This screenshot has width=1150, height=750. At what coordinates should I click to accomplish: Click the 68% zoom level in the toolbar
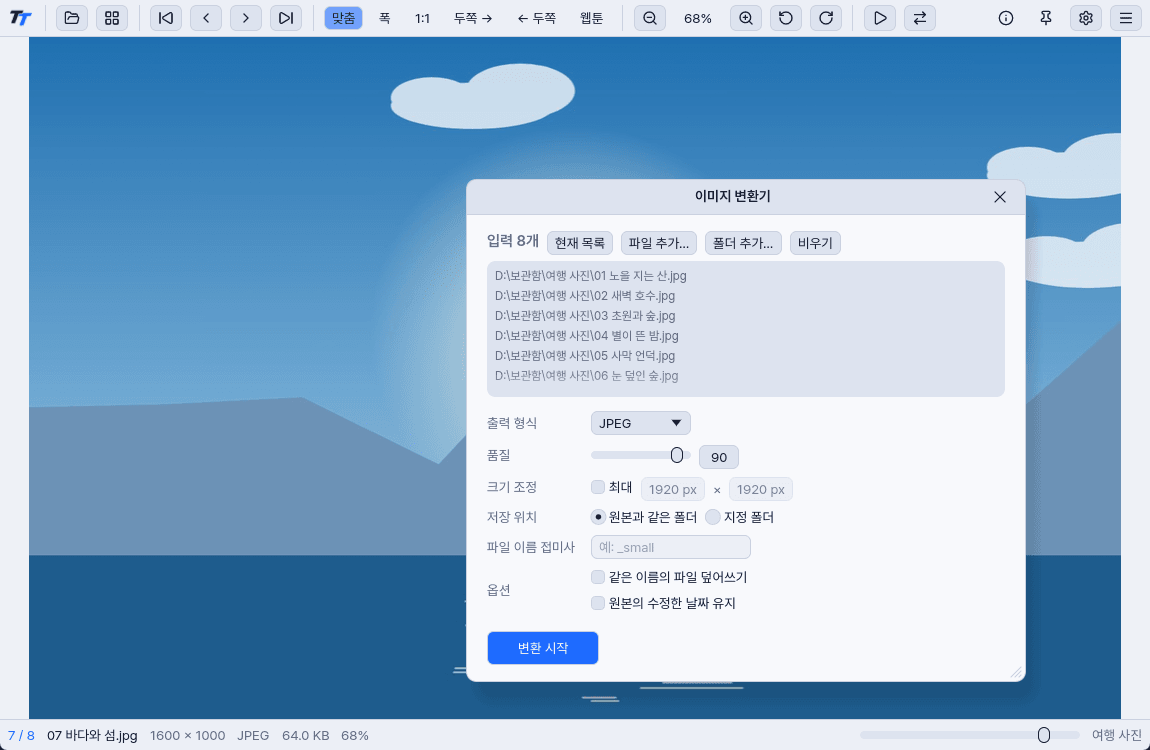[x=697, y=18]
